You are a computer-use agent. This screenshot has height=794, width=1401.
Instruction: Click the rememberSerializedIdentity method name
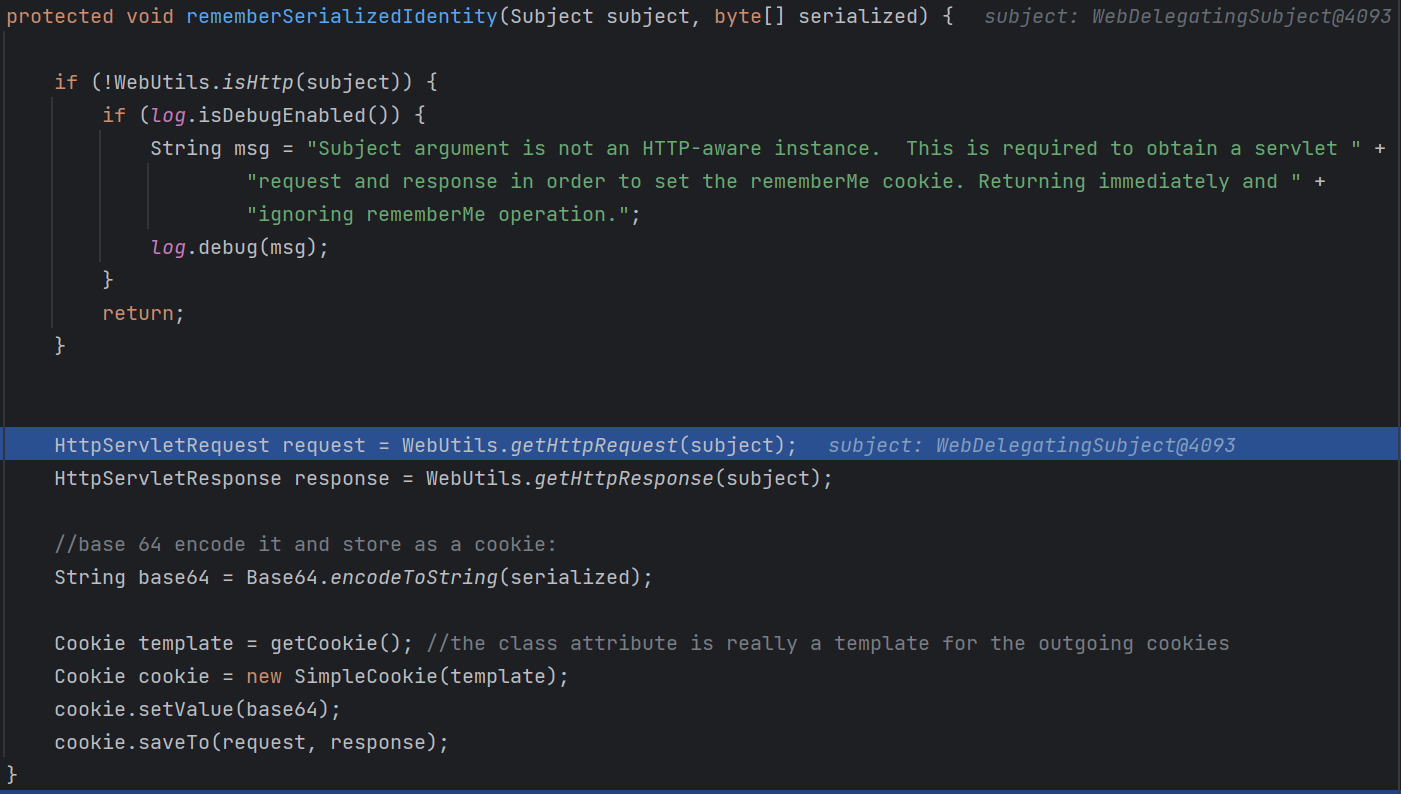pos(342,17)
